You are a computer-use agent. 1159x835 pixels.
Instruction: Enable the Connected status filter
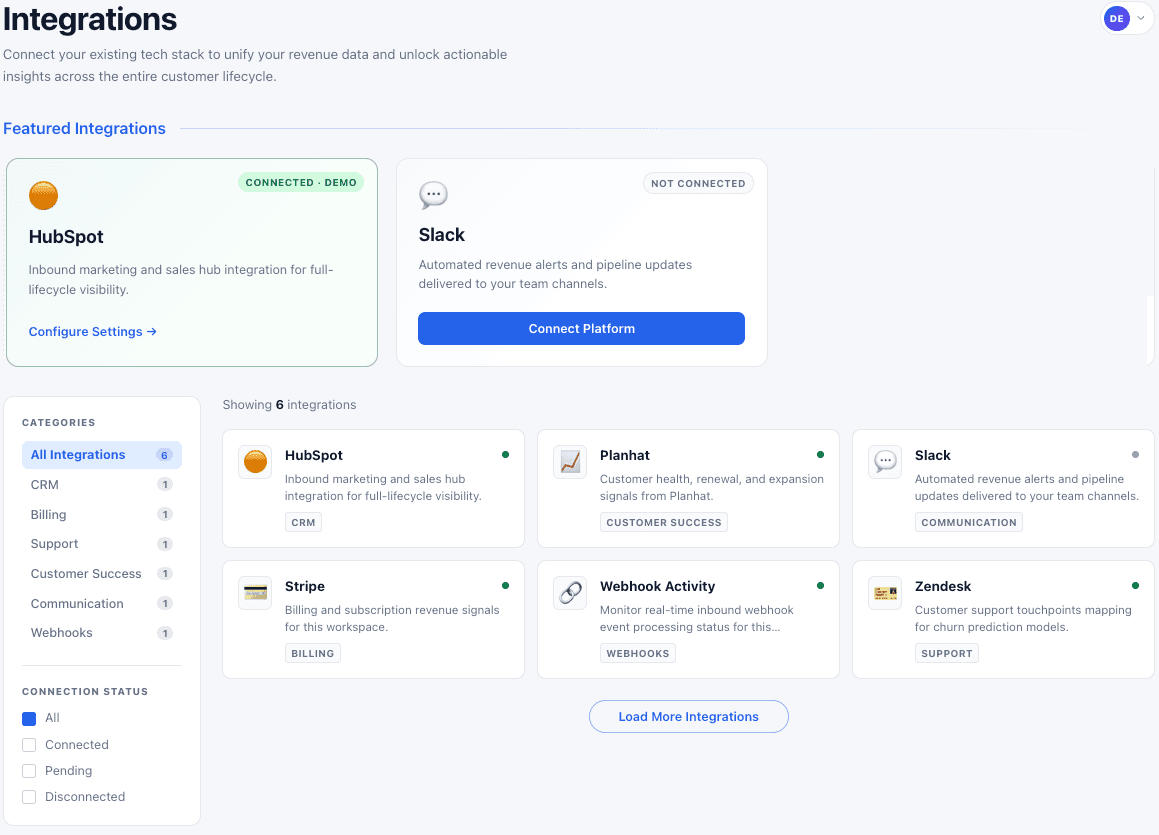click(x=29, y=745)
